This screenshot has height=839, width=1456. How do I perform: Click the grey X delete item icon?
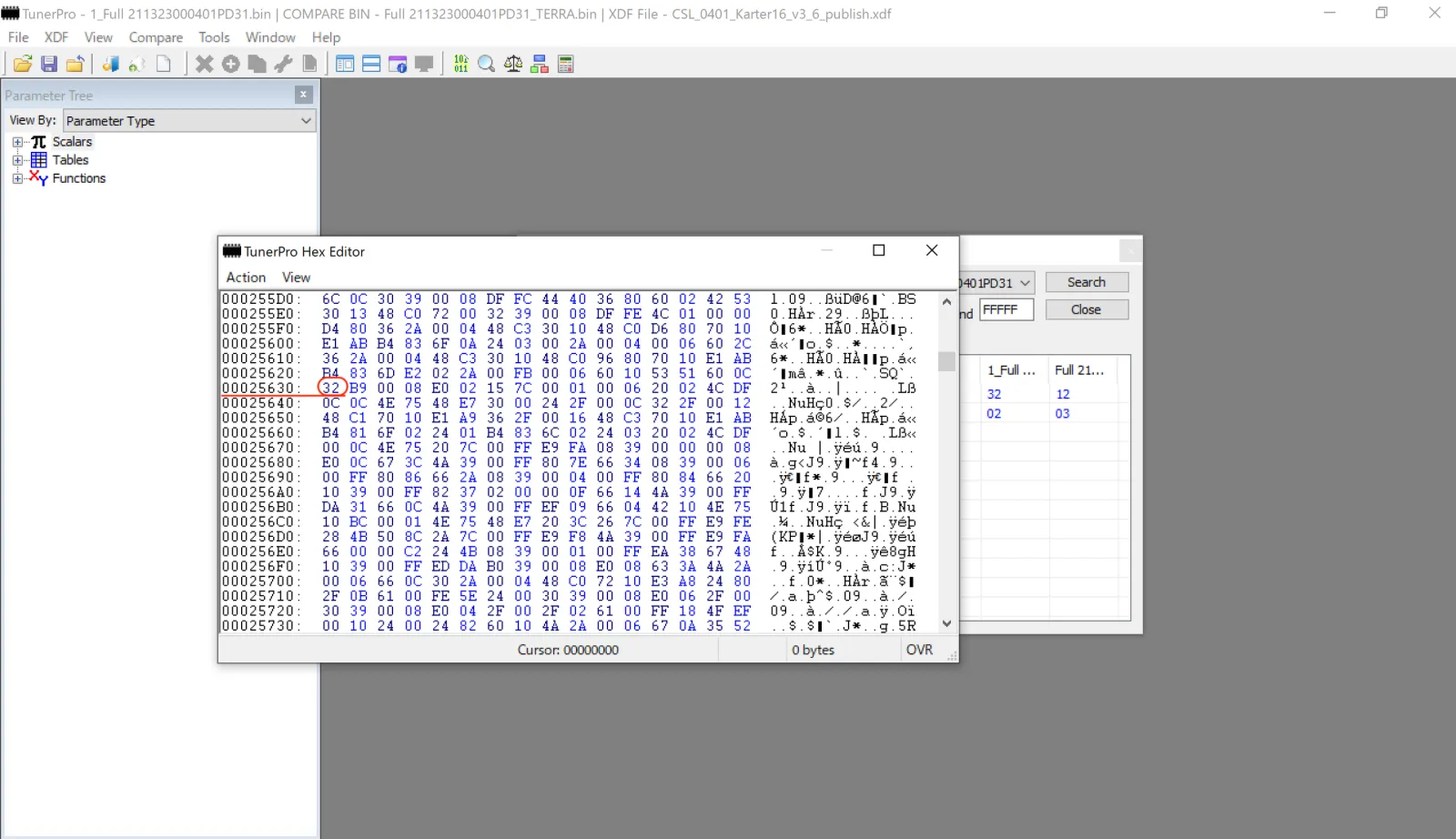[x=205, y=64]
